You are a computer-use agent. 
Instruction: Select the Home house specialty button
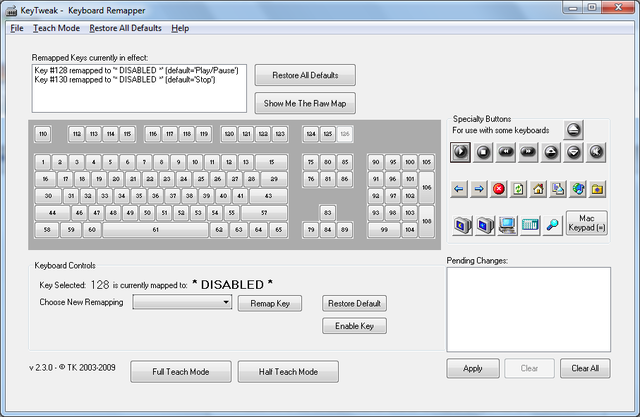pyautogui.click(x=538, y=189)
